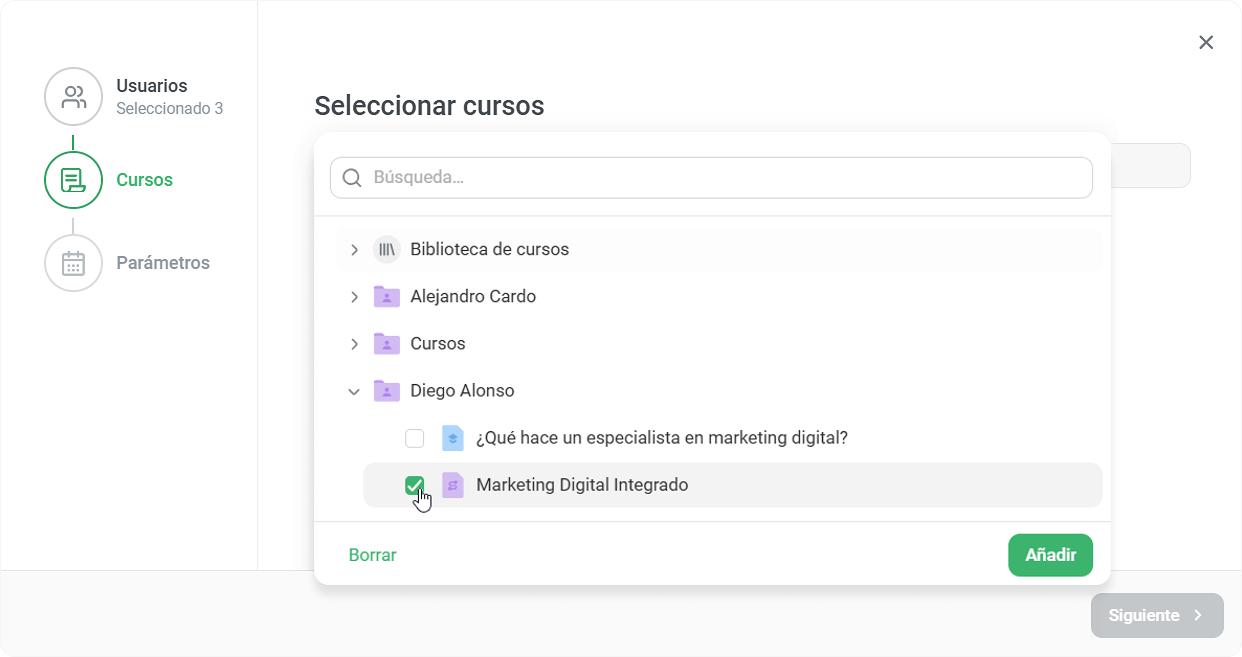Screen dimensions: 1242x657
Task: Click the Alejandro Cardo folder icon
Action: coord(386,296)
